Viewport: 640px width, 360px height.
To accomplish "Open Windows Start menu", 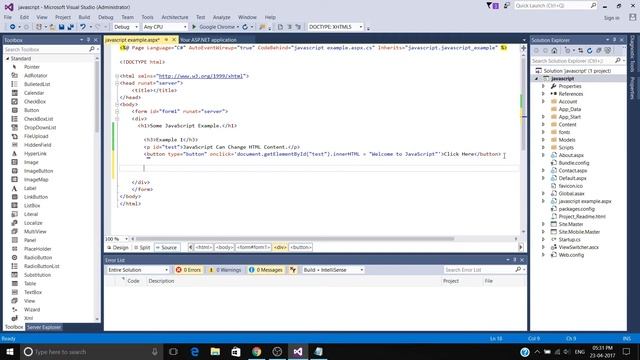I will (10, 351).
